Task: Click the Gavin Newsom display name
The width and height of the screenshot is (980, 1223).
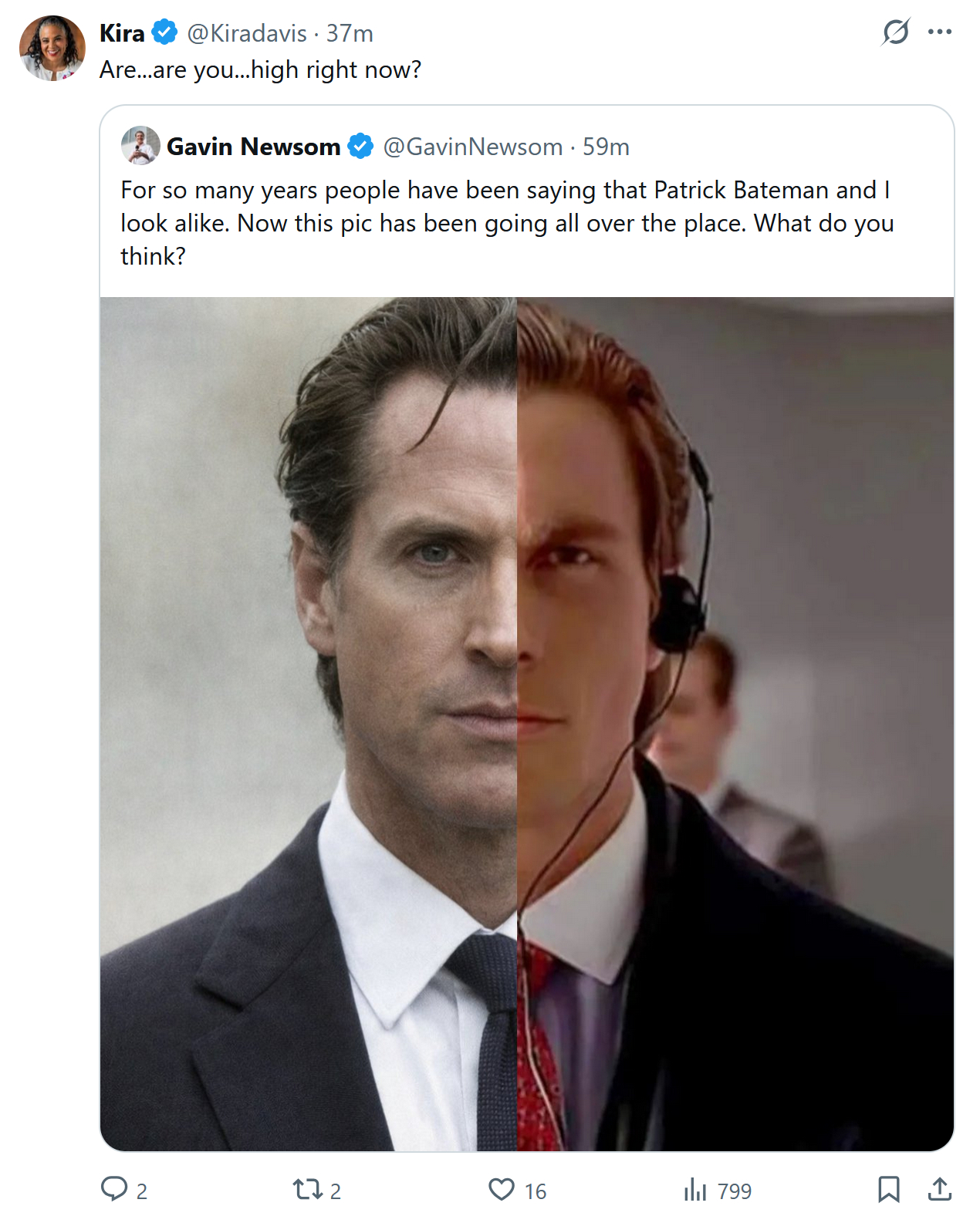Action: click(x=253, y=147)
